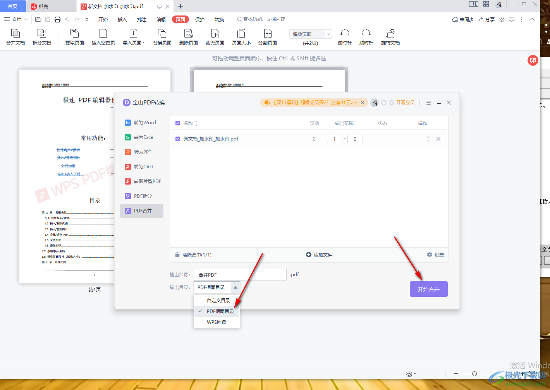
Task: Rotate counter-clockwise using ribbon arrow icon
Action: coord(345,37)
